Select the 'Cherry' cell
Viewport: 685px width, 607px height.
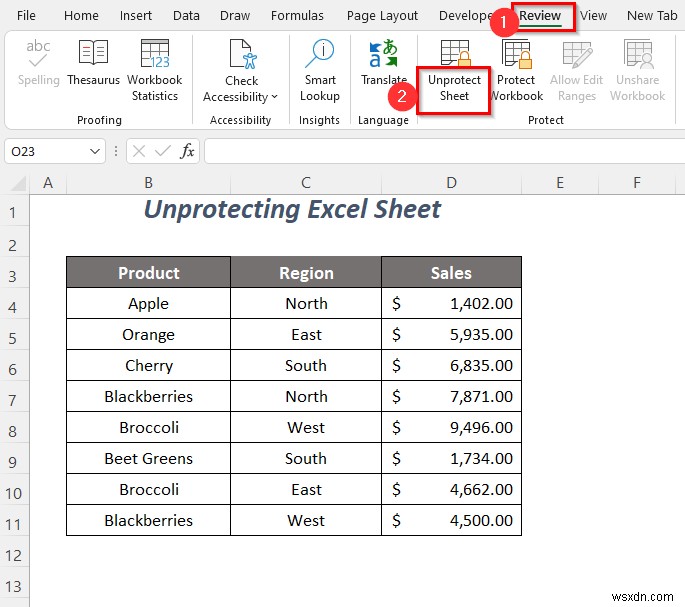pyautogui.click(x=149, y=365)
